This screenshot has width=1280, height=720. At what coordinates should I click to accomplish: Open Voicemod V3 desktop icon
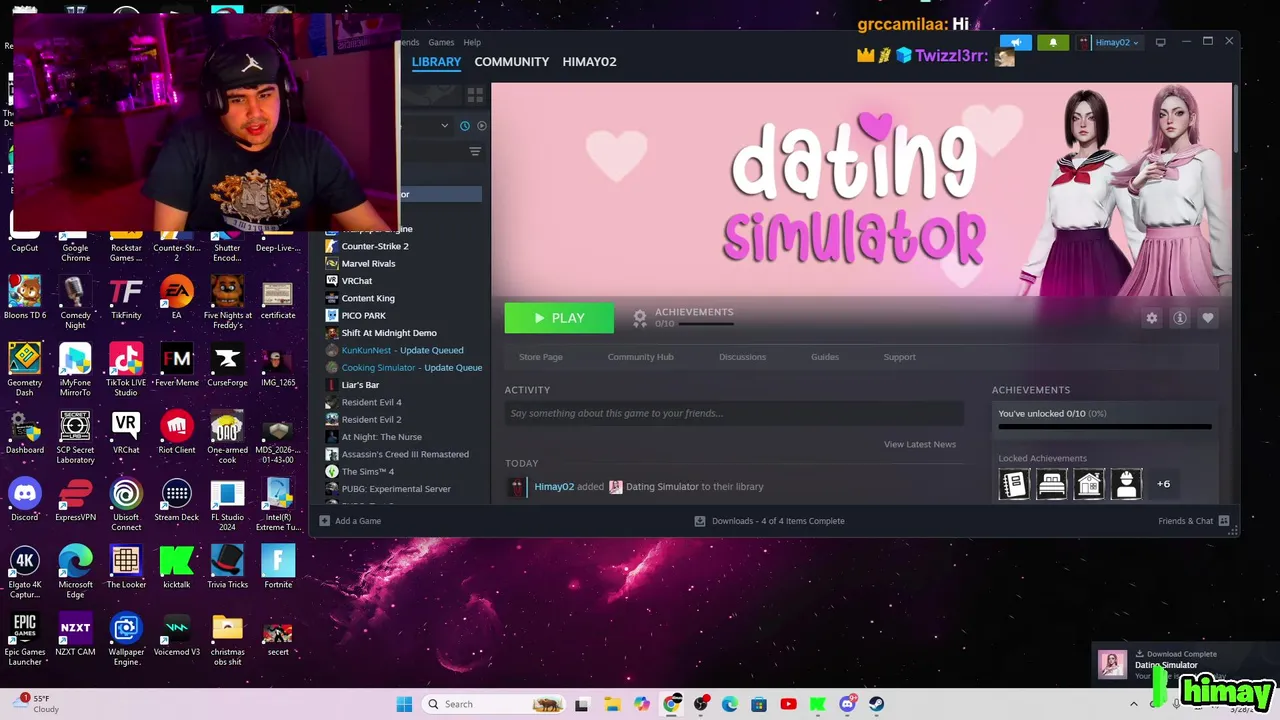[177, 634]
